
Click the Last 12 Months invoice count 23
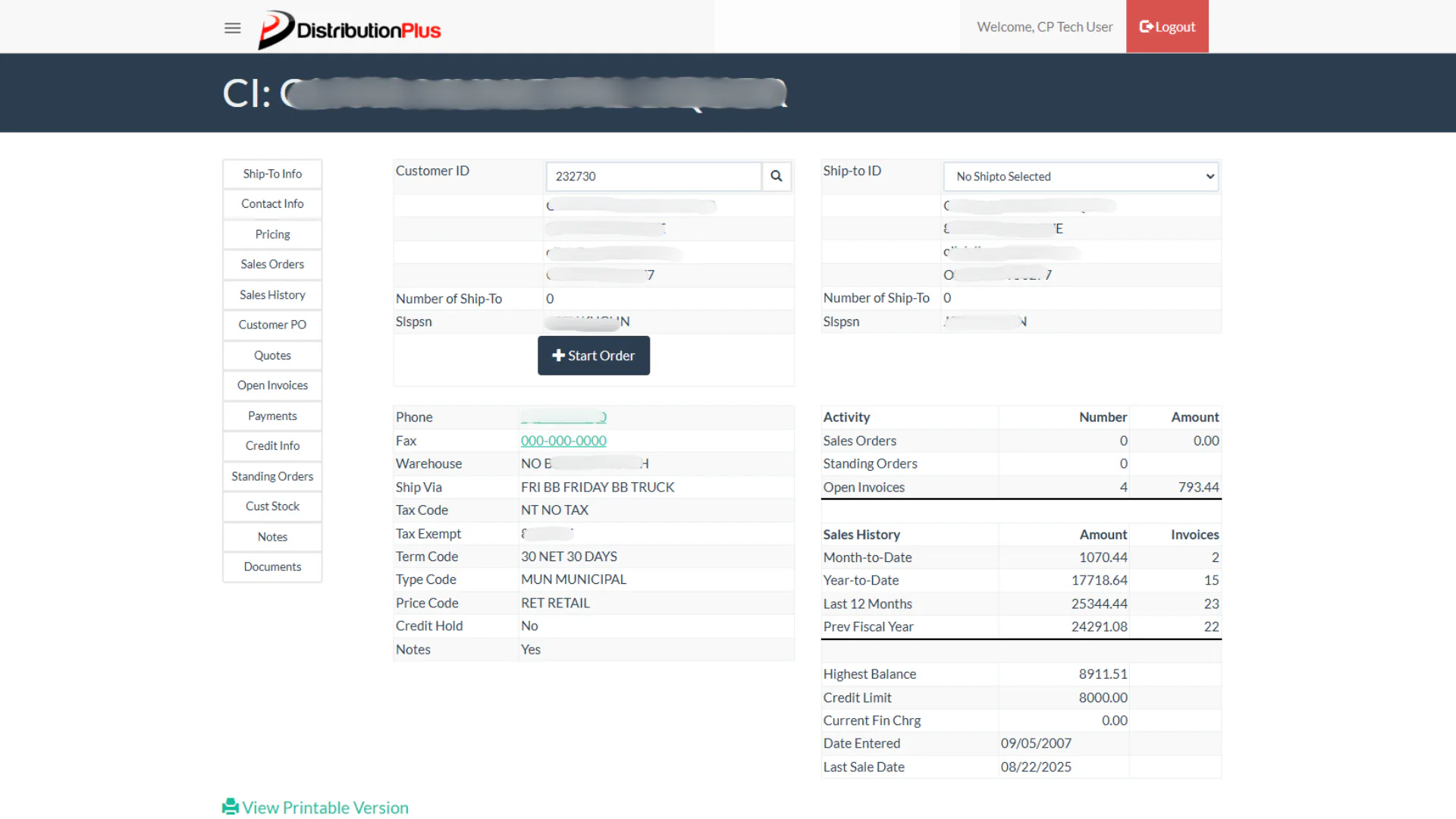tap(1211, 604)
